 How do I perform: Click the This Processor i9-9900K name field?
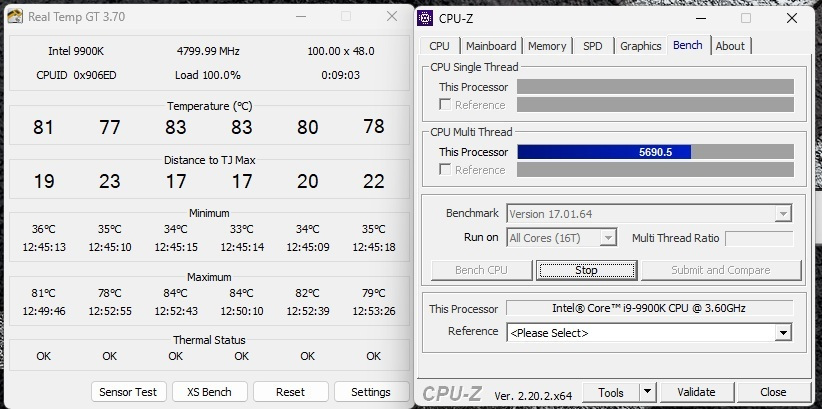(x=649, y=308)
